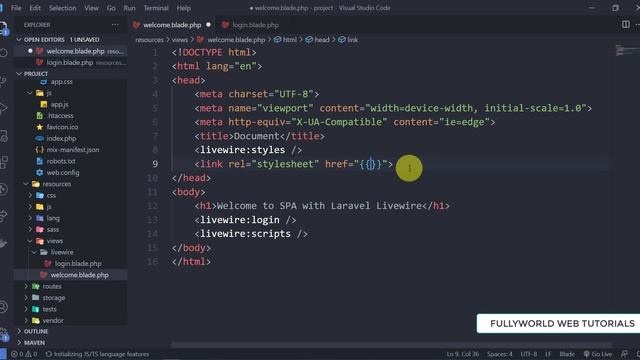Image resolution: width=640 pixels, height=360 pixels.
Task: Click the horizontal editor scrollbar
Action: (391, 345)
